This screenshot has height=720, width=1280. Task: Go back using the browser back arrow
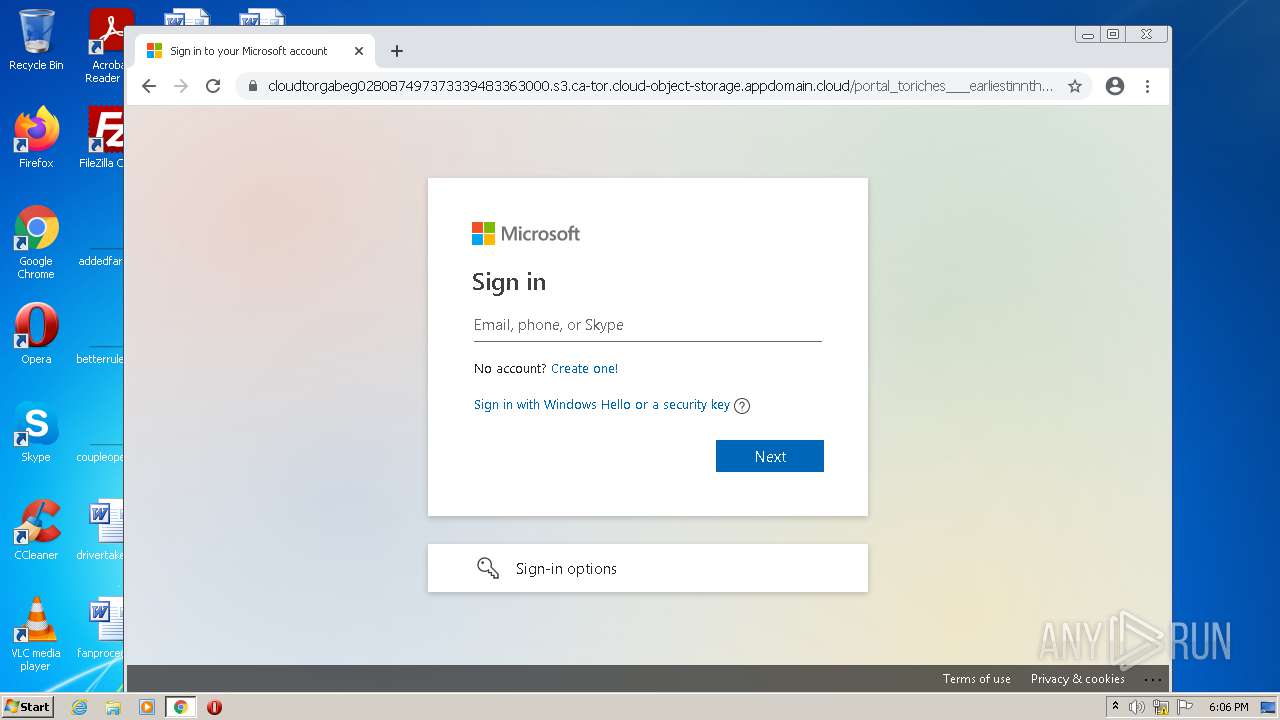tap(149, 86)
